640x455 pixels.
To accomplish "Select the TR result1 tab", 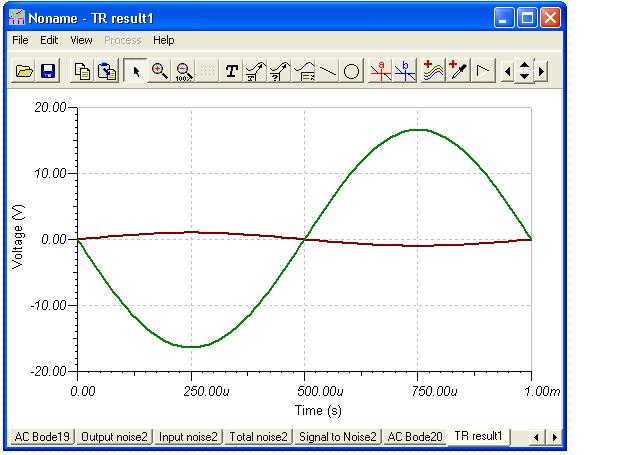I will [x=478, y=436].
